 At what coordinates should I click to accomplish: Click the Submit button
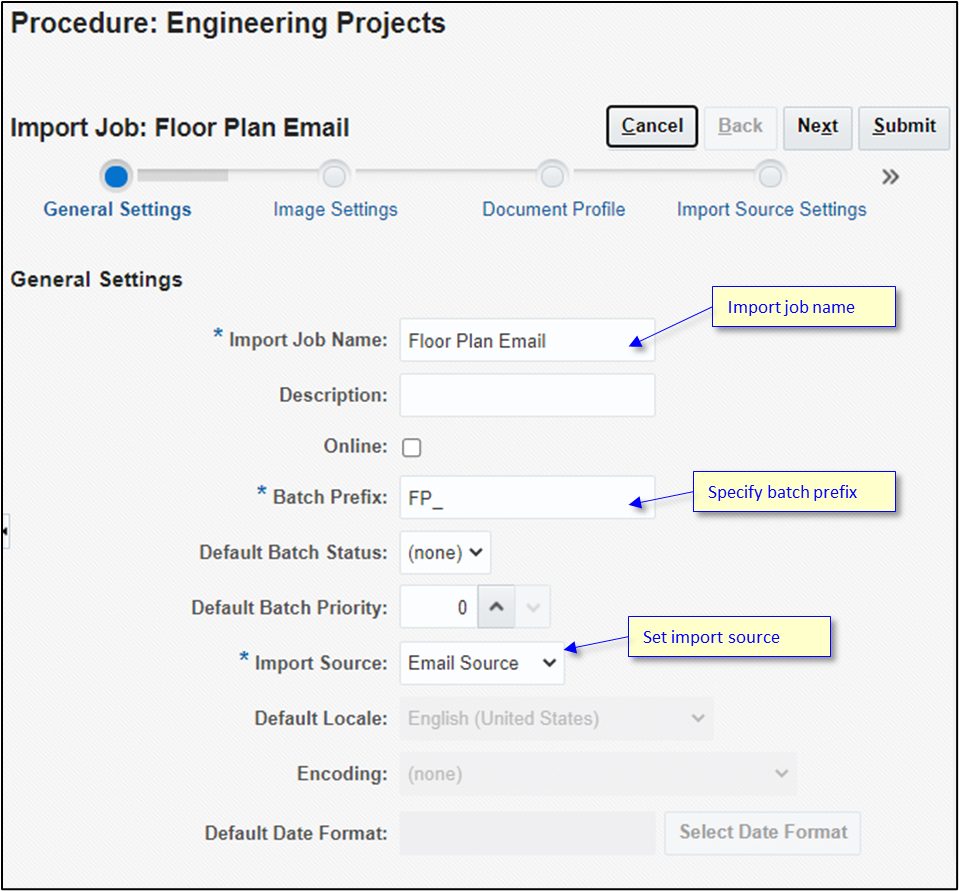(x=903, y=127)
